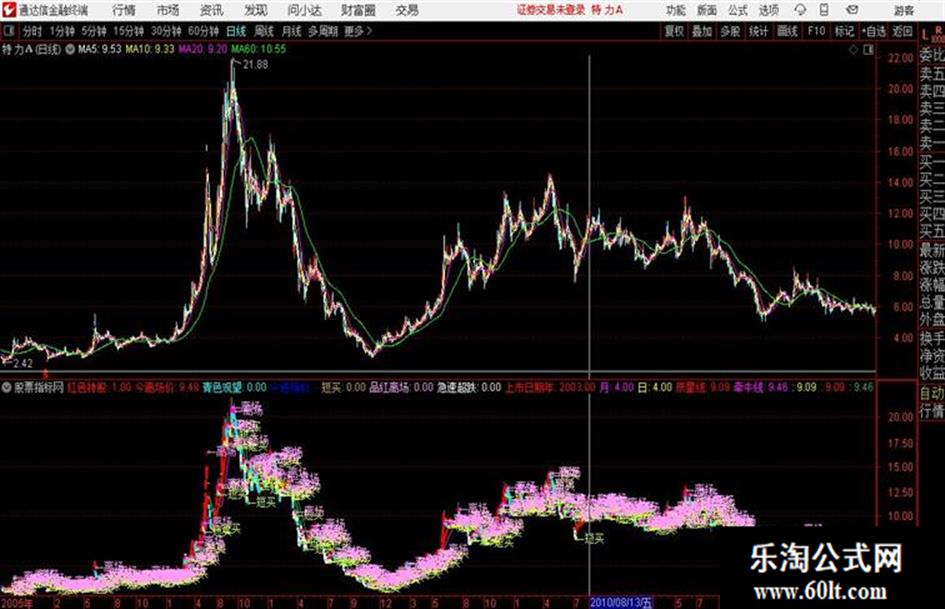Open the 问小达 menu

point(304,10)
